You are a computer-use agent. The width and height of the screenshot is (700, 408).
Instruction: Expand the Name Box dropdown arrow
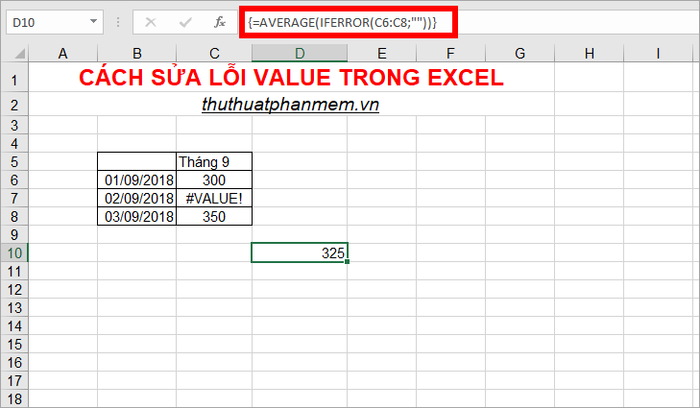point(93,21)
